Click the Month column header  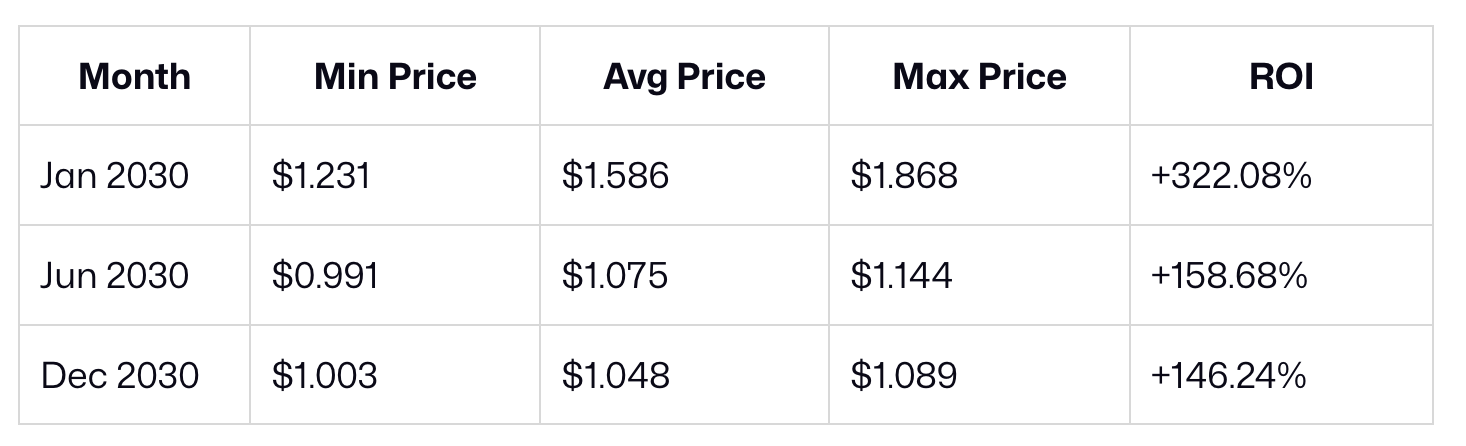click(134, 77)
